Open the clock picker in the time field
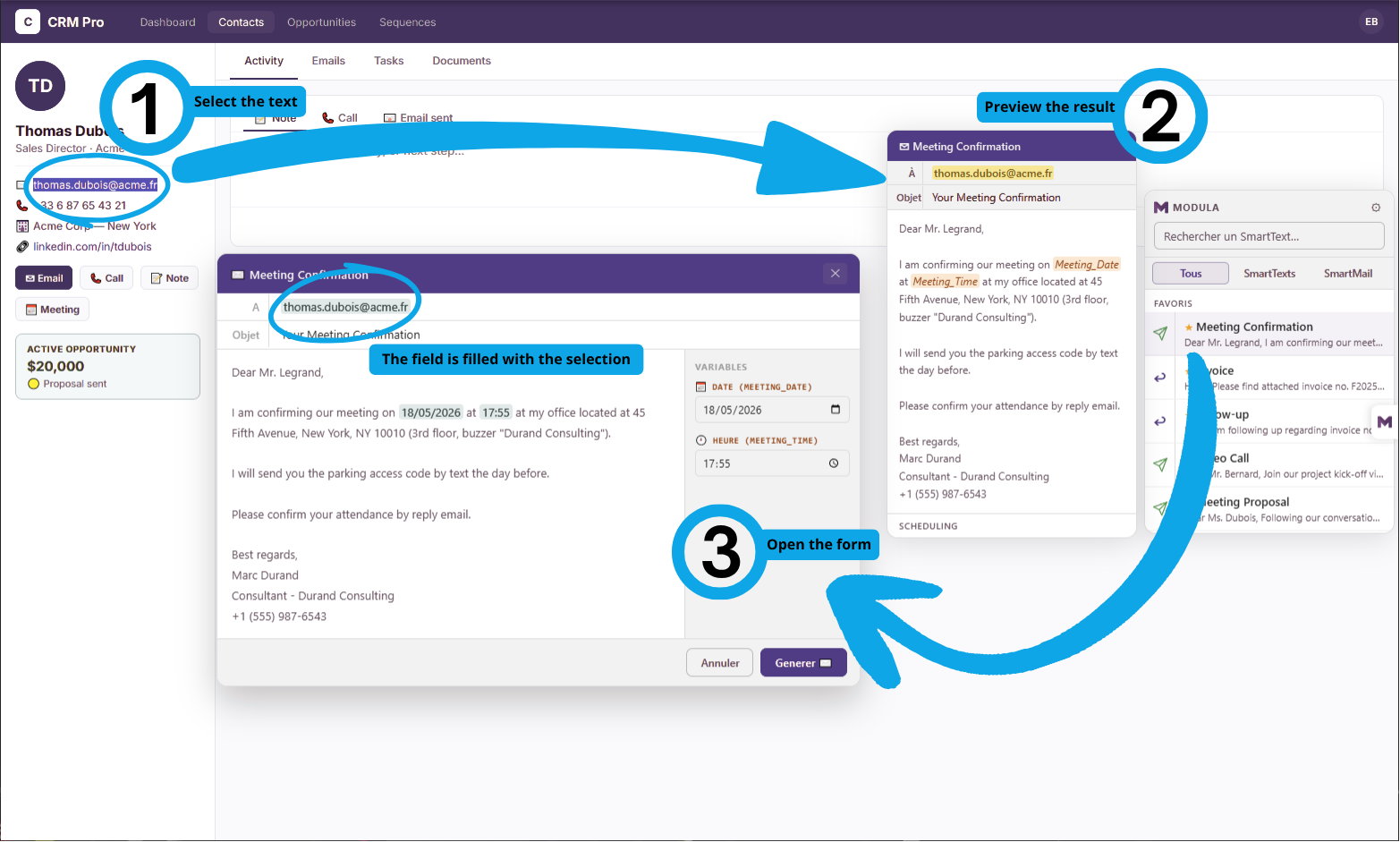The height and width of the screenshot is (842, 1400). click(x=834, y=464)
